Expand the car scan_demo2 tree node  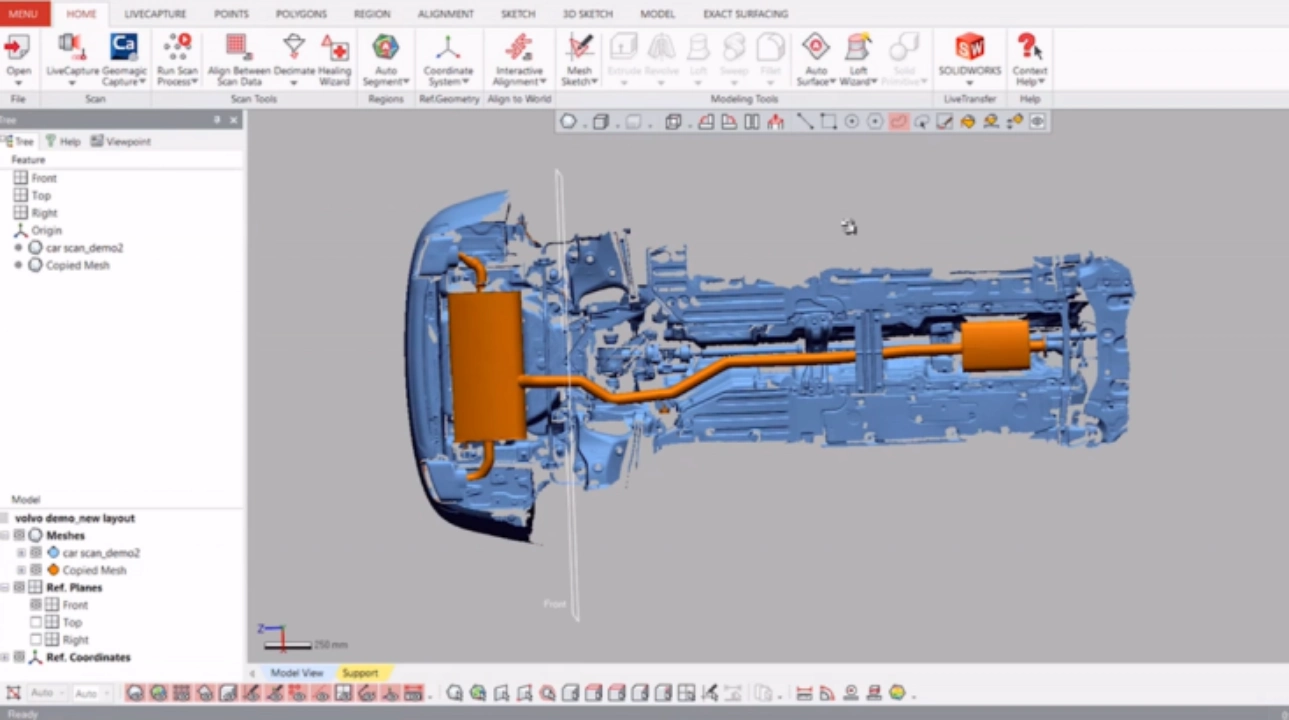pos(21,552)
